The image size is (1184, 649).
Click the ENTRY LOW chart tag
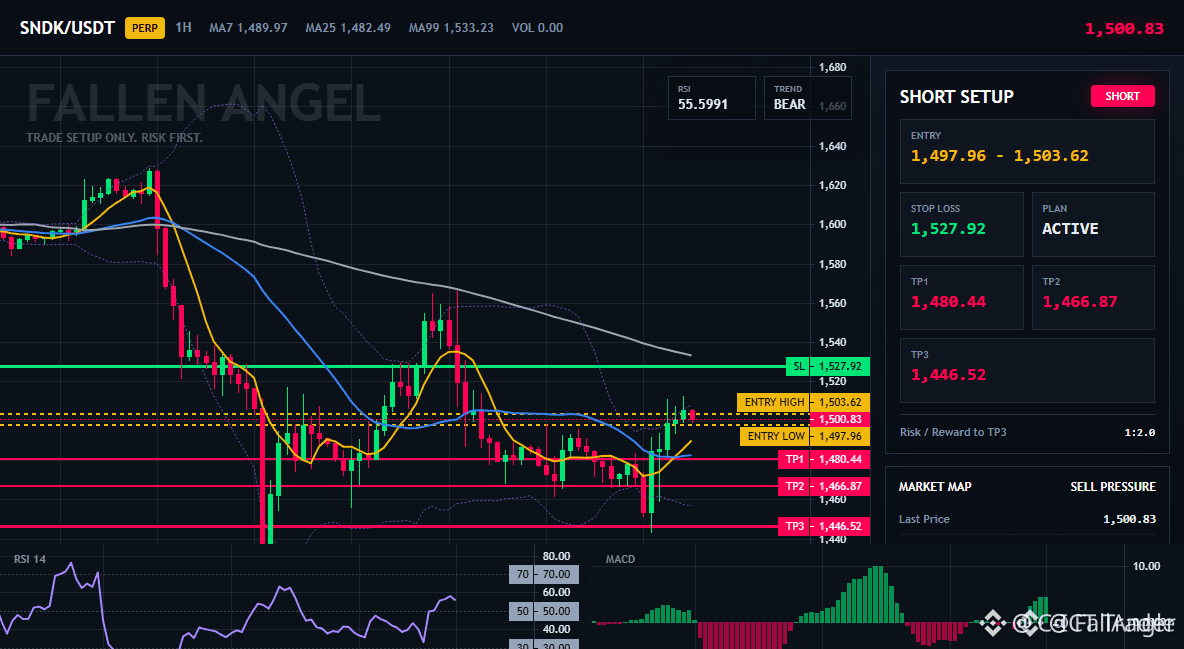click(x=805, y=436)
